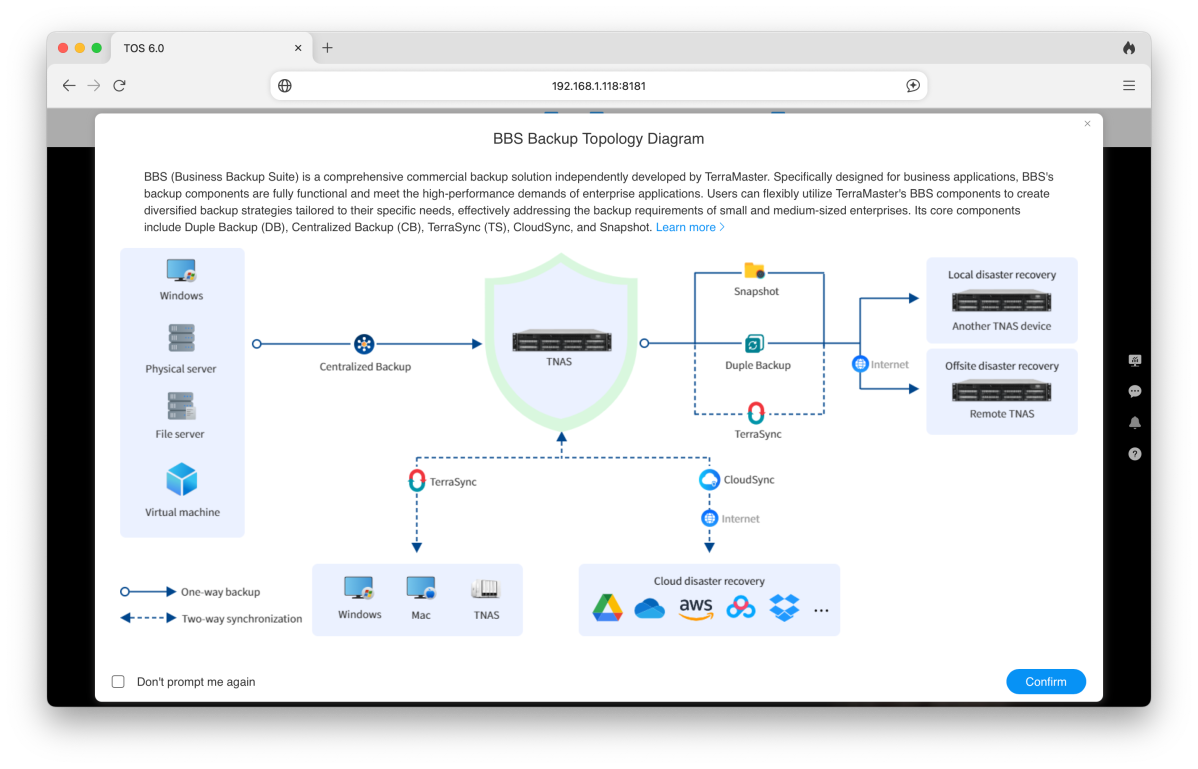The width and height of the screenshot is (1198, 769).
Task: Reload the current page
Action: click(x=119, y=86)
